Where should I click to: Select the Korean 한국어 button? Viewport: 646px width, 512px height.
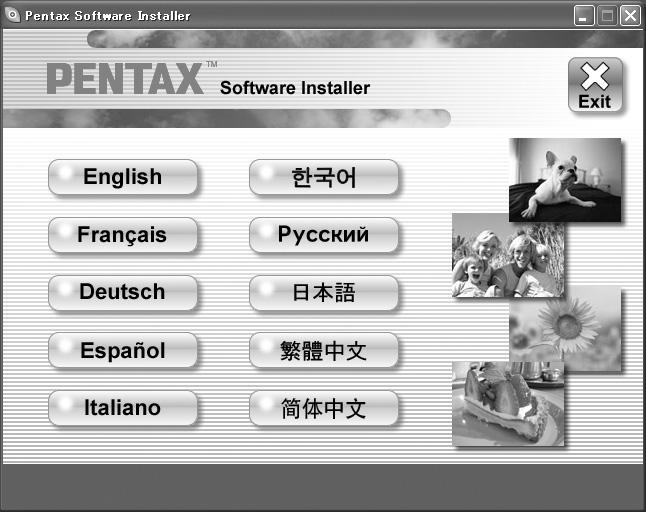[324, 177]
